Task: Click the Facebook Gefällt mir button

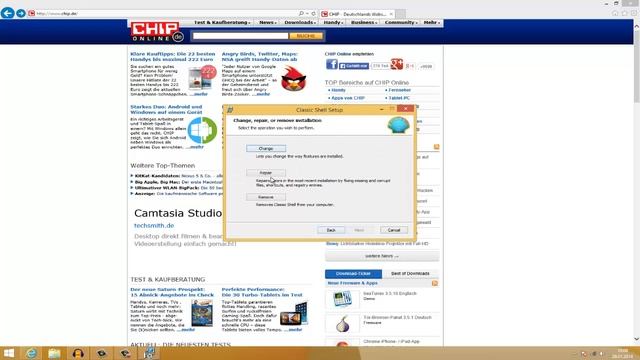Action: point(354,66)
